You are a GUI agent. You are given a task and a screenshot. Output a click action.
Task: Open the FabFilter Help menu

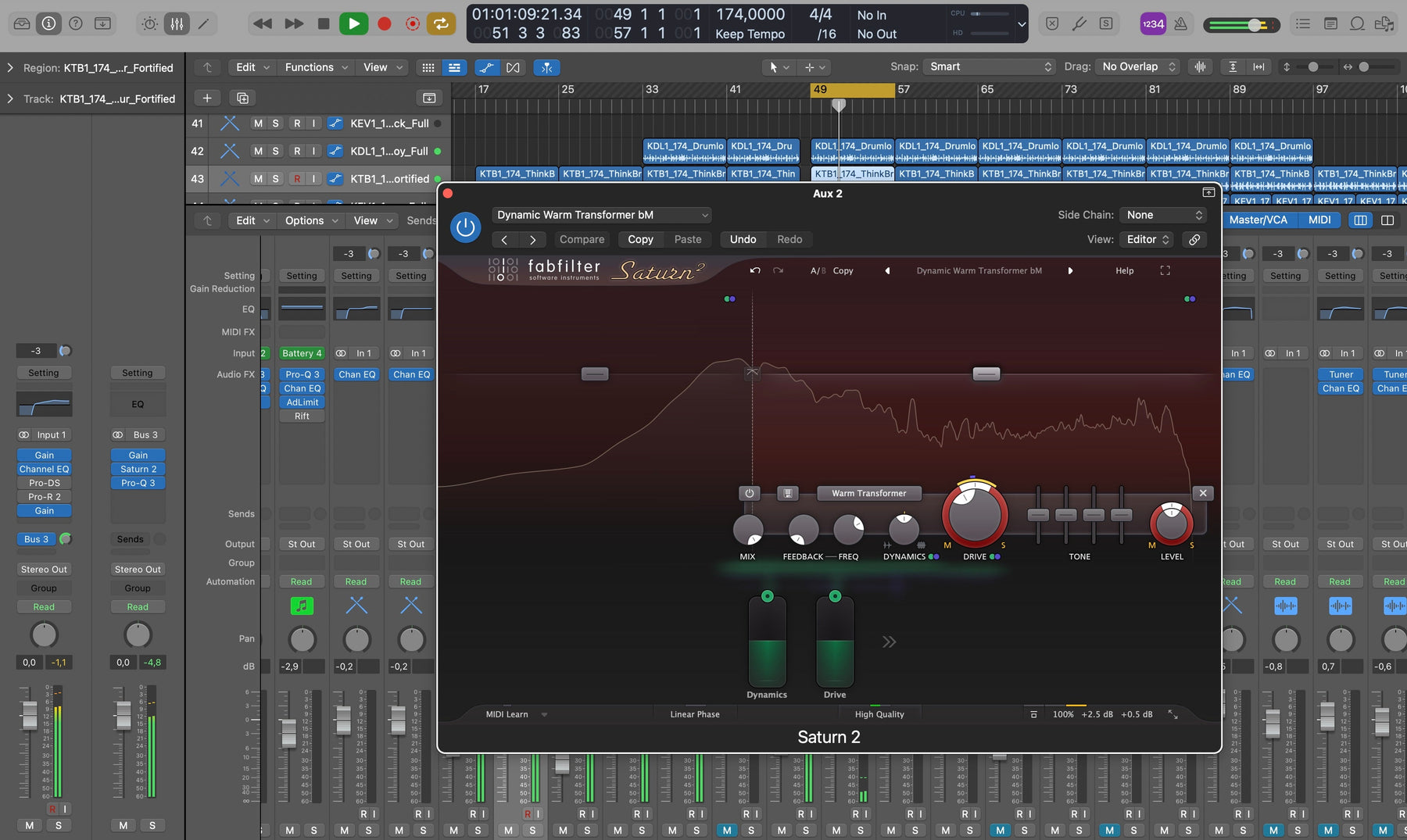coord(1124,270)
